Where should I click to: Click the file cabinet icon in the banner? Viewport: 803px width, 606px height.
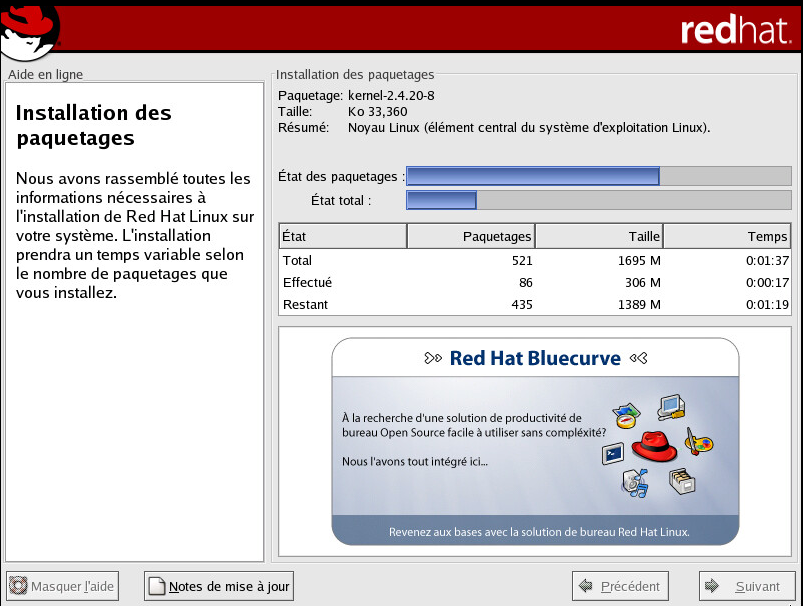pos(681,481)
